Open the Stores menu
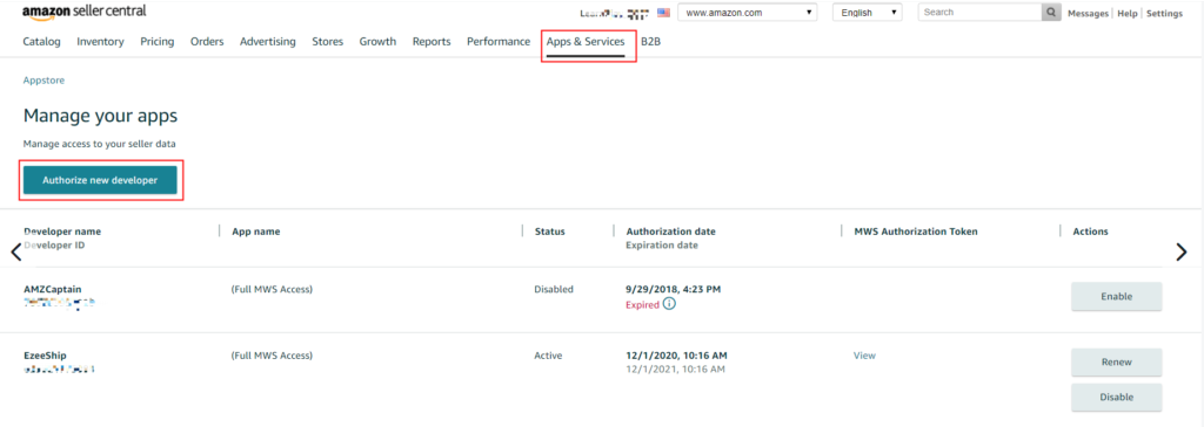The width and height of the screenshot is (1204, 428). tap(327, 41)
